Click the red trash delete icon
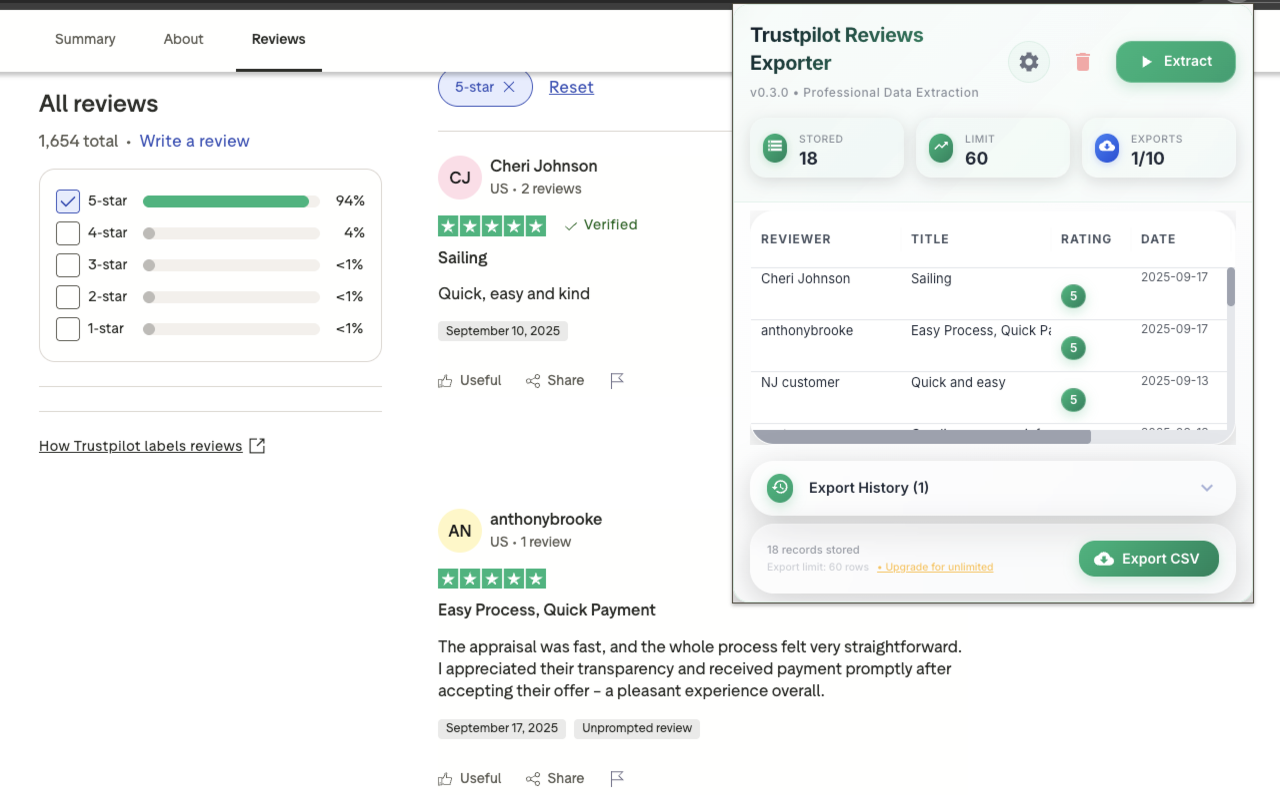The width and height of the screenshot is (1280, 800). pos(1082,62)
